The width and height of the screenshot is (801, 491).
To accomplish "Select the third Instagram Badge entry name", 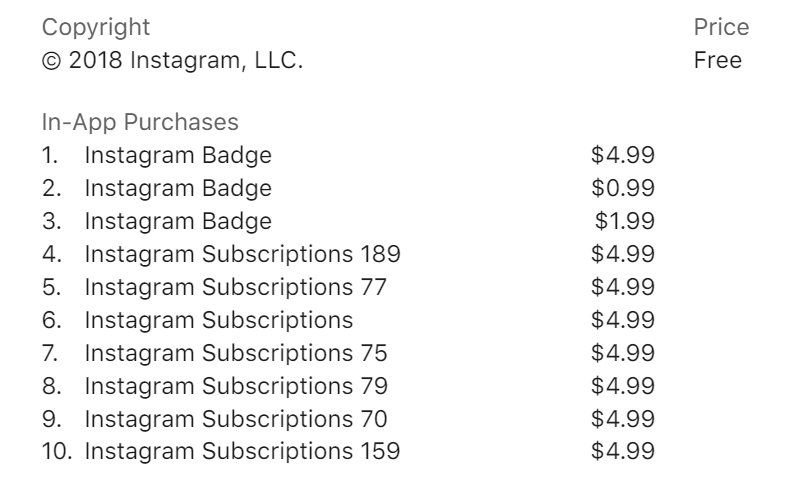I will (x=178, y=221).
